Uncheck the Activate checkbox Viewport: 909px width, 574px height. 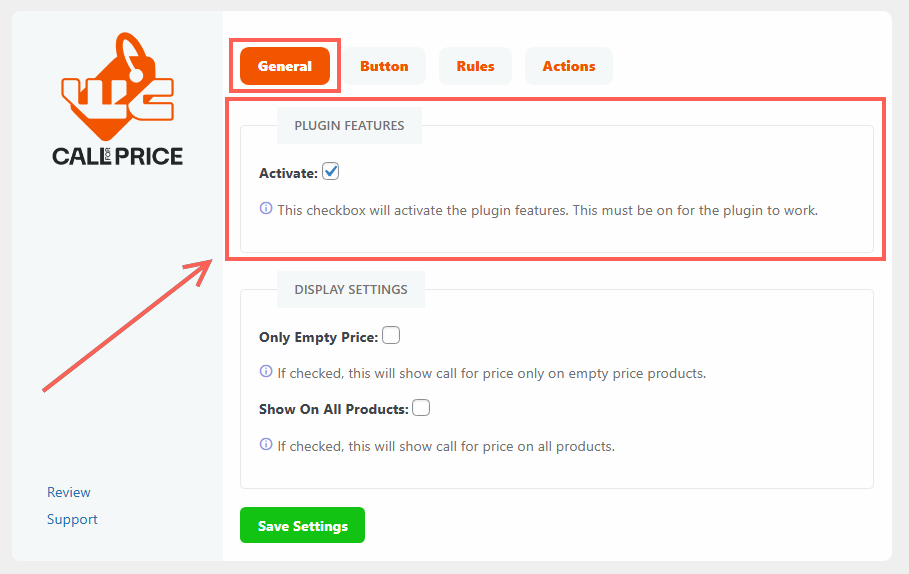pyautogui.click(x=330, y=172)
